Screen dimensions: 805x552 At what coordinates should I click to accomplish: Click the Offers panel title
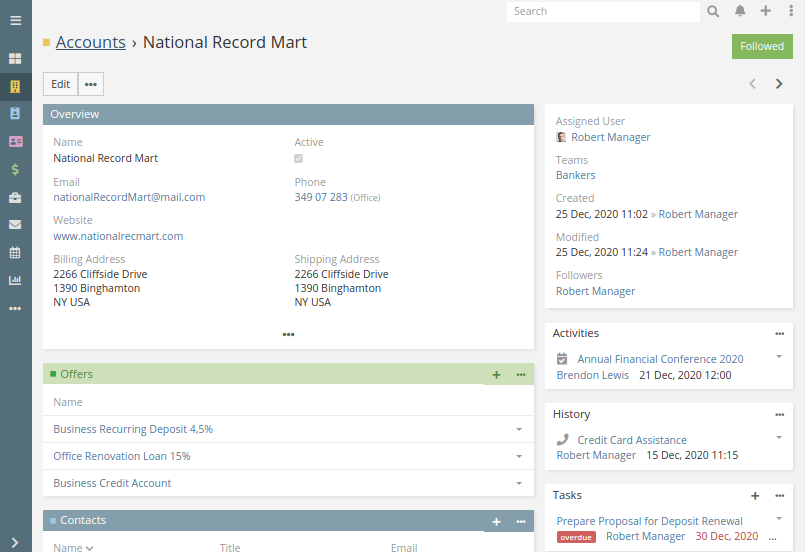point(76,374)
